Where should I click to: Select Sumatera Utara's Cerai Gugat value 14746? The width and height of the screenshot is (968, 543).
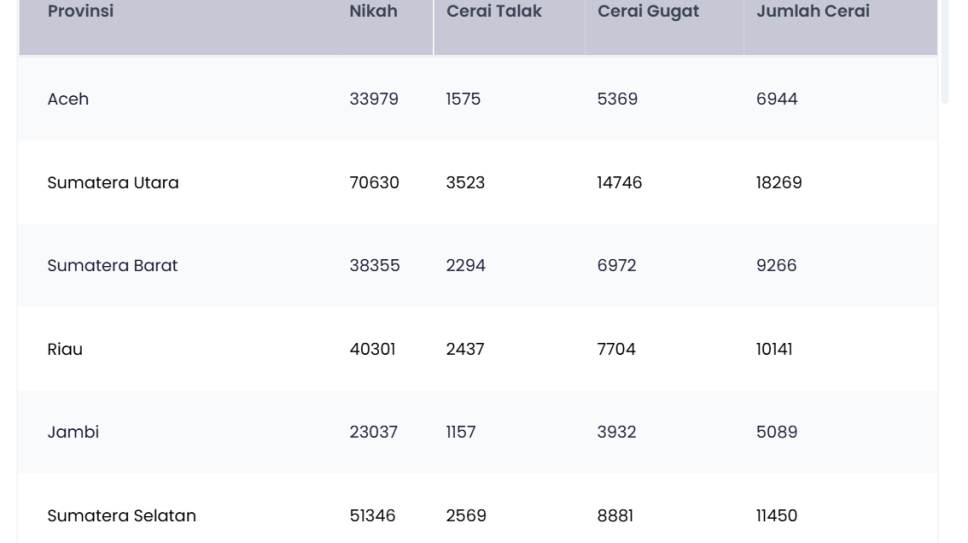(x=620, y=183)
